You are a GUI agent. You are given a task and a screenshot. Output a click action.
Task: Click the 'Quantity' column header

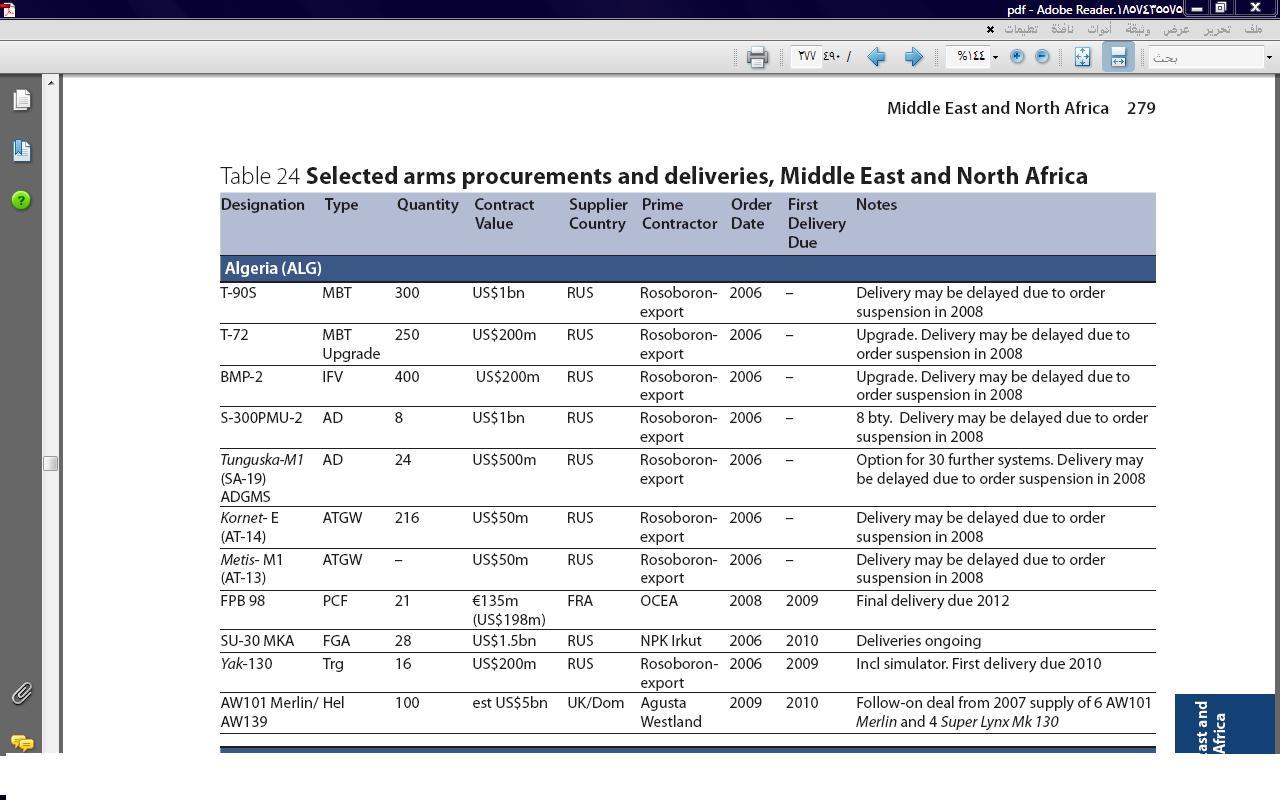coord(427,205)
